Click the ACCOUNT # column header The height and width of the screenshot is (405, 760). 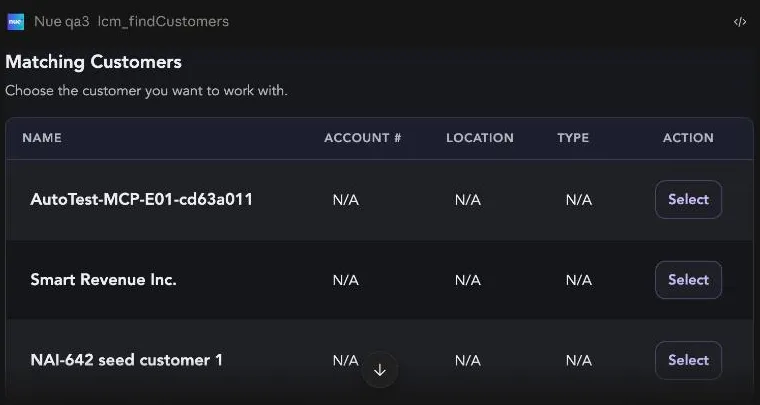363,138
